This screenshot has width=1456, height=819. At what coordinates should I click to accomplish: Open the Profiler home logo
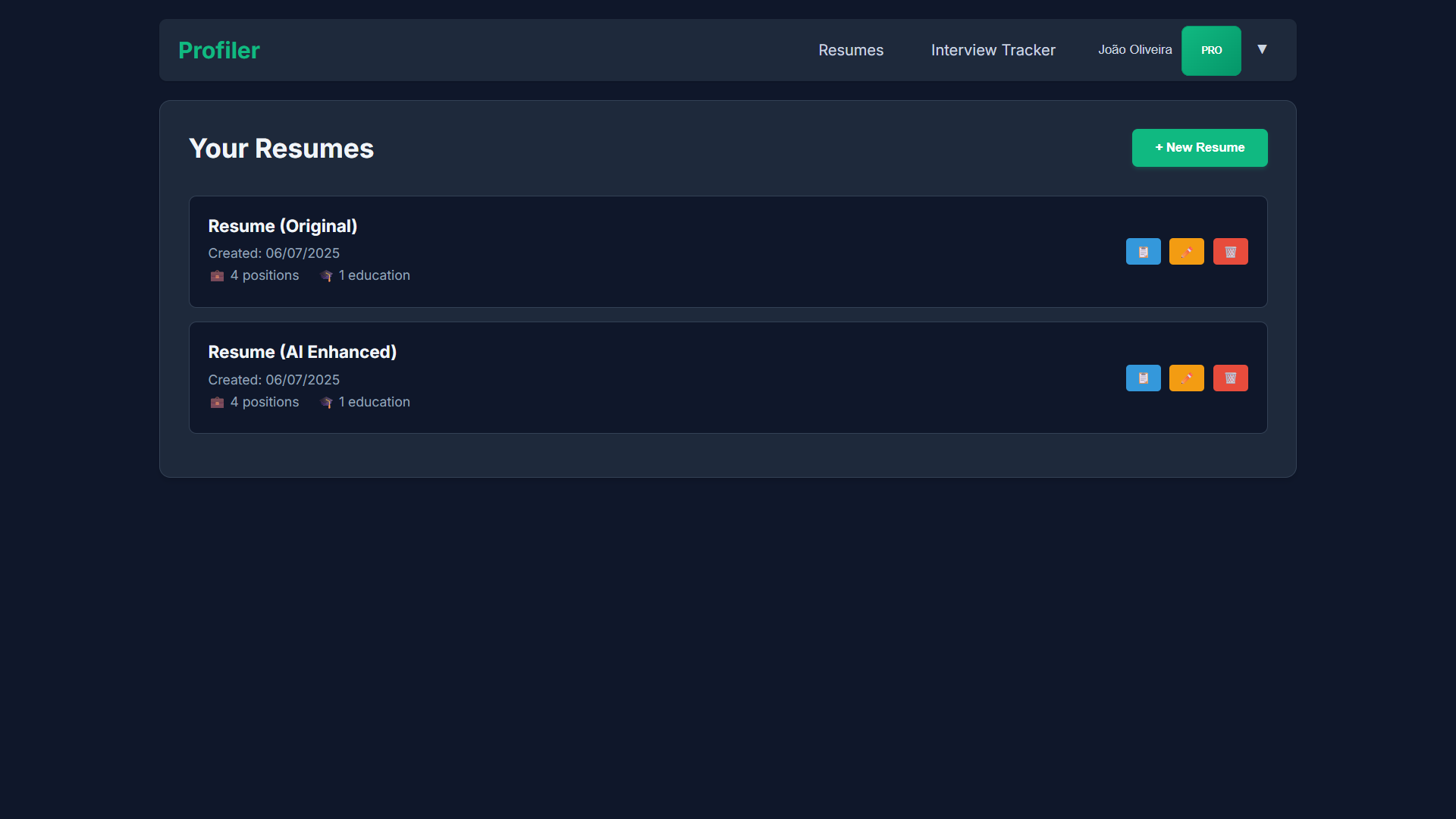(218, 50)
